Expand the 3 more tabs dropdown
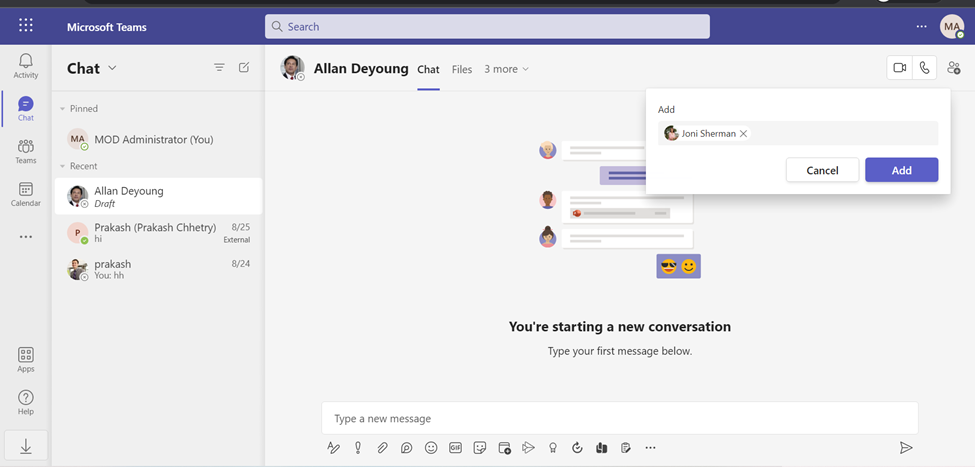The width and height of the screenshot is (975, 467). [x=507, y=69]
